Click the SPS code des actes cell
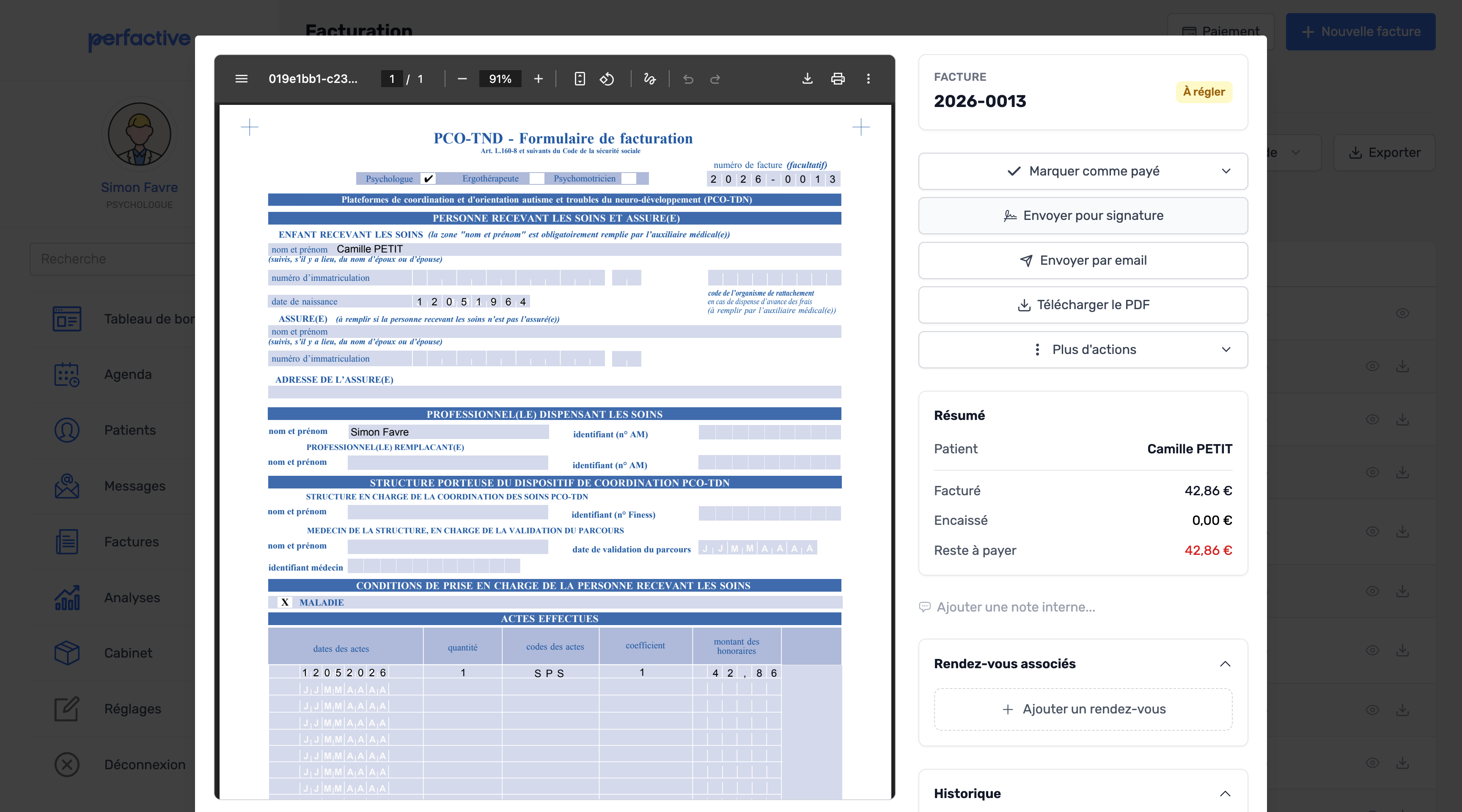Screen dimensions: 1462x812 click(x=550, y=672)
